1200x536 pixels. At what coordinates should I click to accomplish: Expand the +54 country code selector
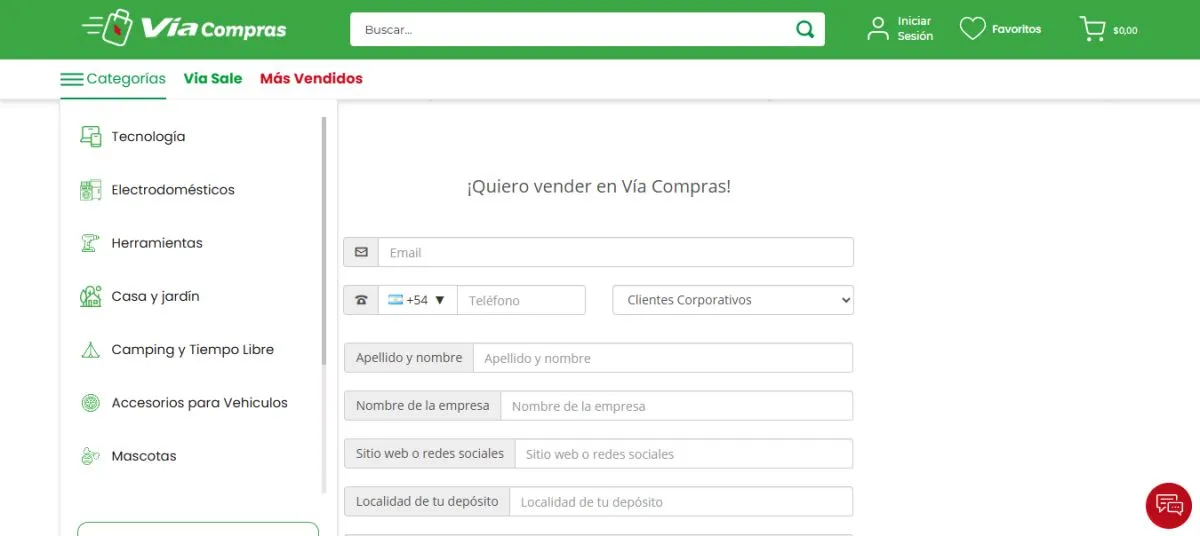tap(417, 300)
